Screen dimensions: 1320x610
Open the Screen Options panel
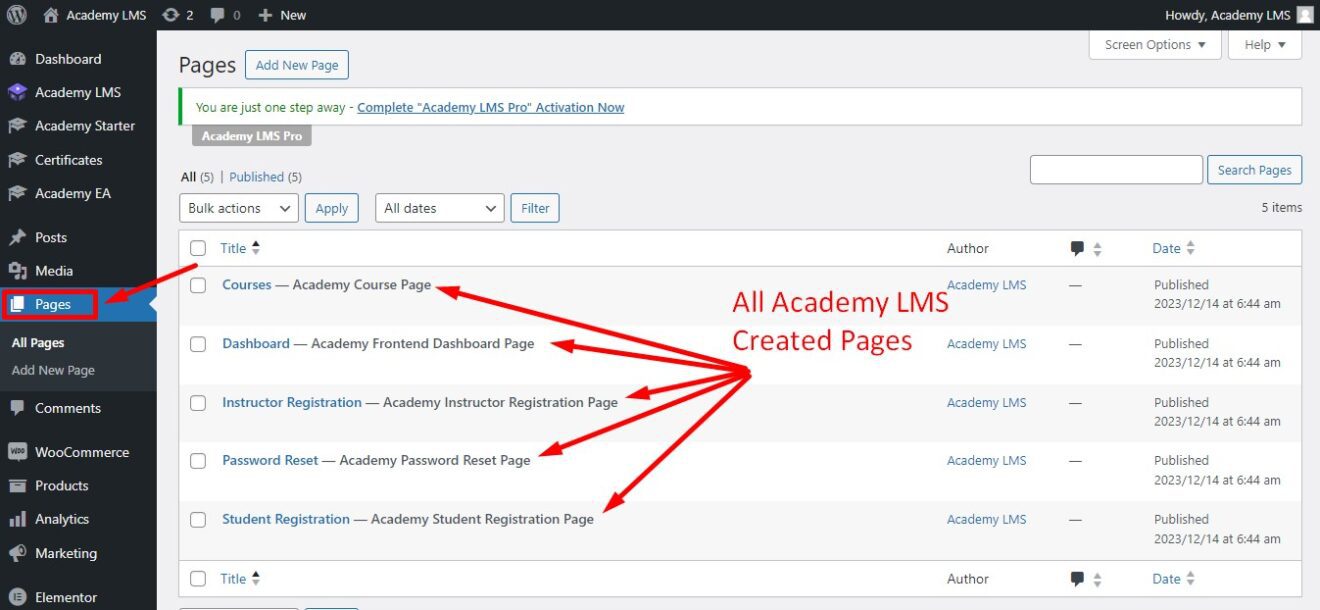[x=1155, y=44]
